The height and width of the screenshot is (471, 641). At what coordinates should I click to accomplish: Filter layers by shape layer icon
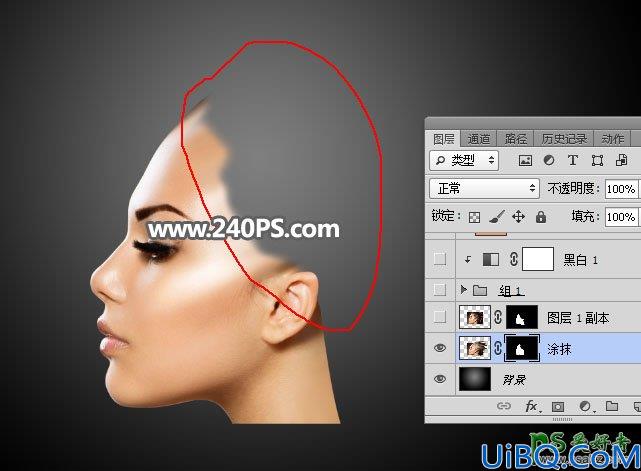click(597, 160)
